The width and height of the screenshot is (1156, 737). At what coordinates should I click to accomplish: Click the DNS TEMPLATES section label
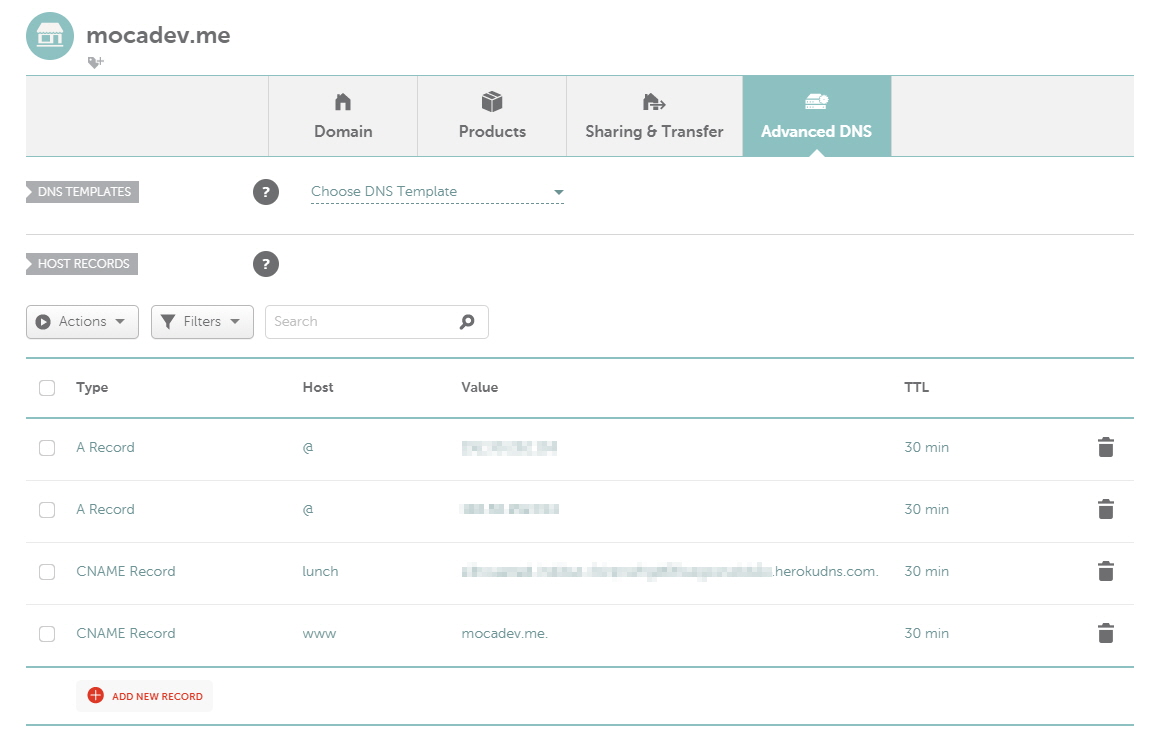(x=83, y=192)
